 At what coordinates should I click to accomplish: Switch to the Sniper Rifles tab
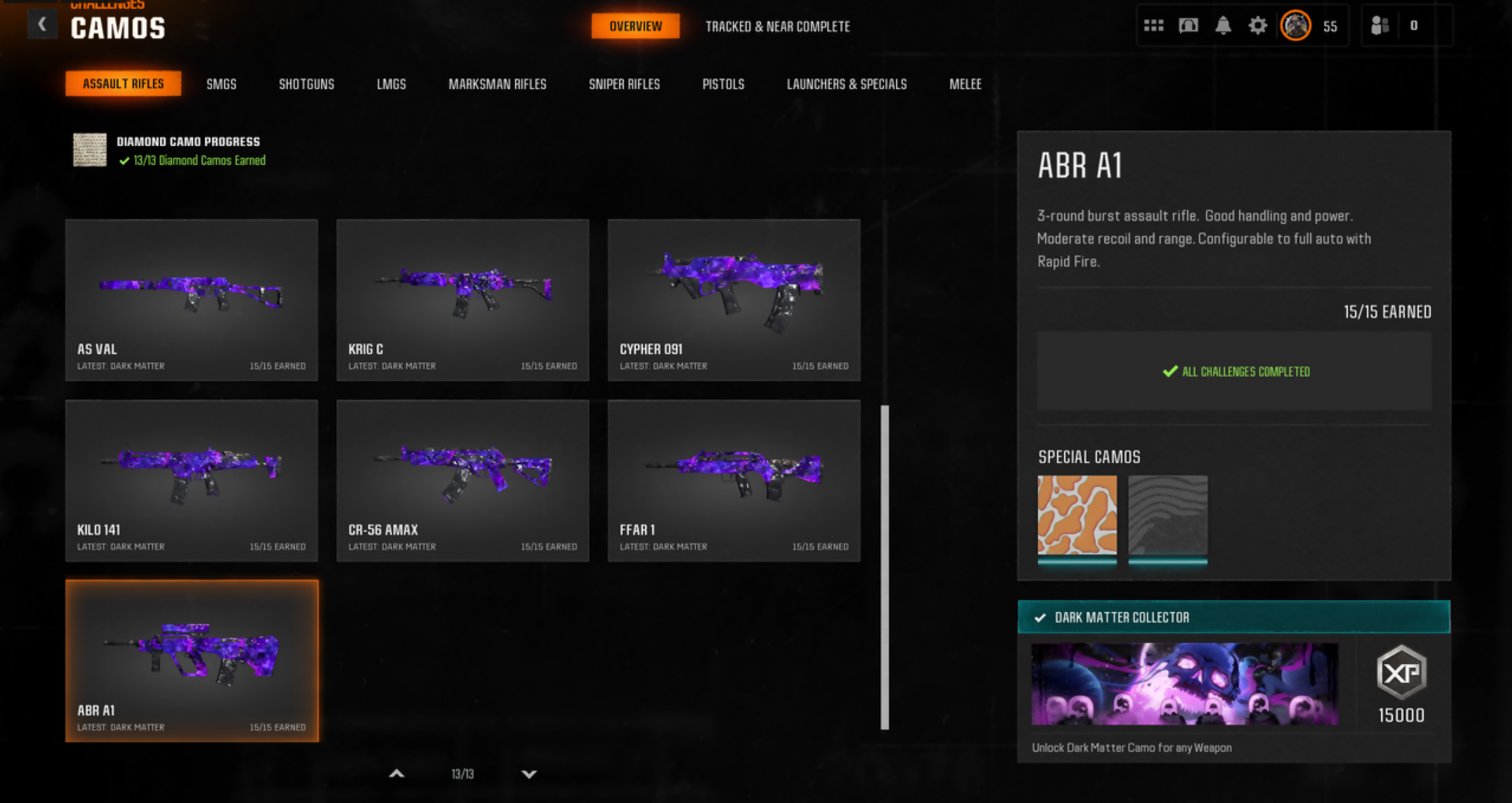tap(624, 84)
